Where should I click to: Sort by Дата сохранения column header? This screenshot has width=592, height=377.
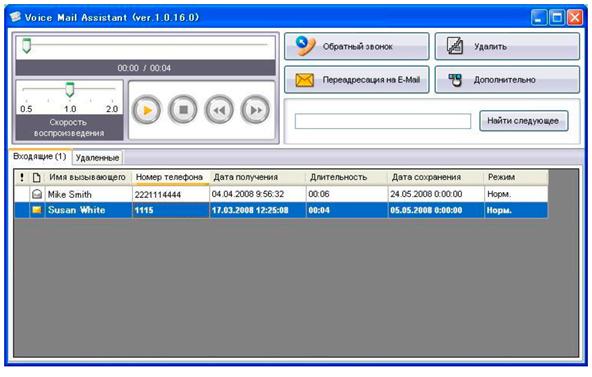pos(436,177)
